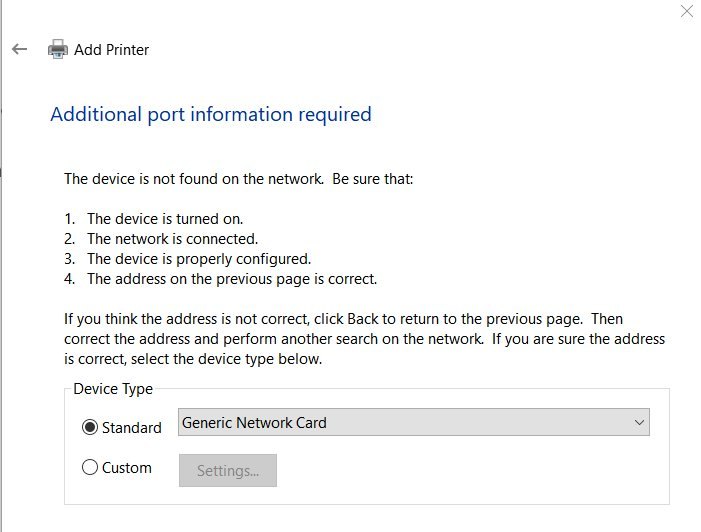Click the line about the previous page address
Viewport: 701px width, 532px height.
(x=231, y=279)
